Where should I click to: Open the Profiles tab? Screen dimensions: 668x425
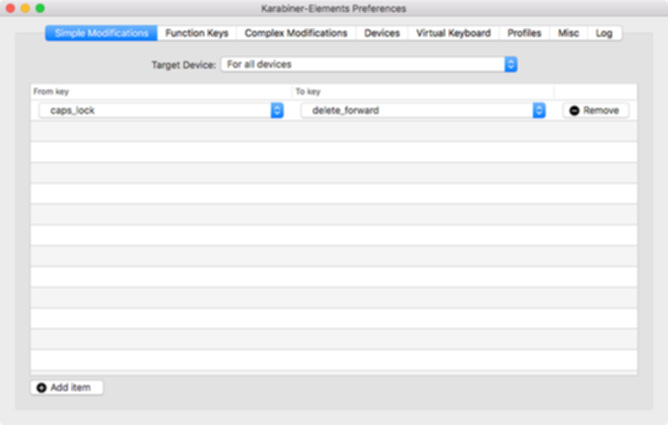pos(524,33)
